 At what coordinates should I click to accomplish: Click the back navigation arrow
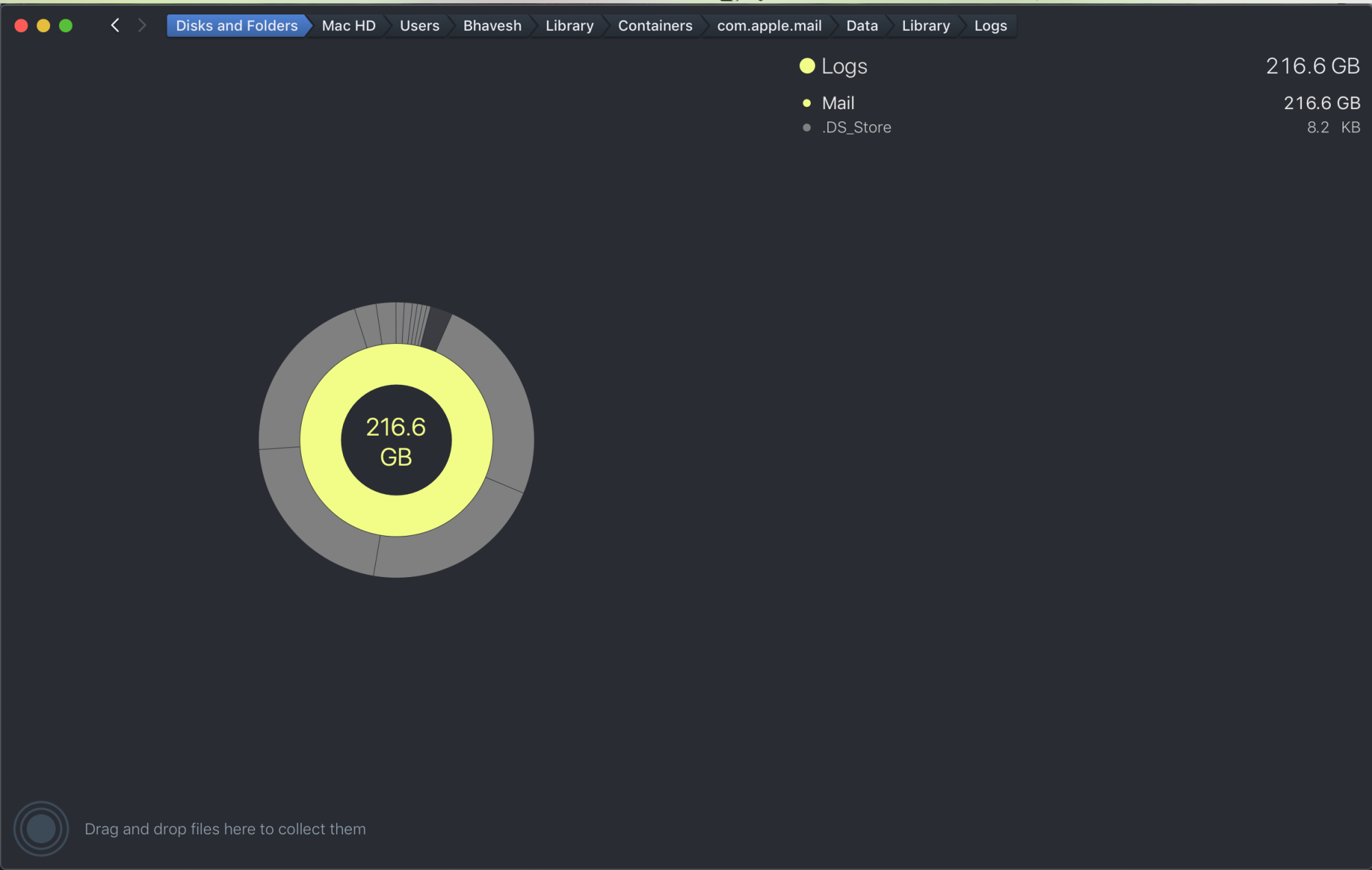tap(115, 25)
